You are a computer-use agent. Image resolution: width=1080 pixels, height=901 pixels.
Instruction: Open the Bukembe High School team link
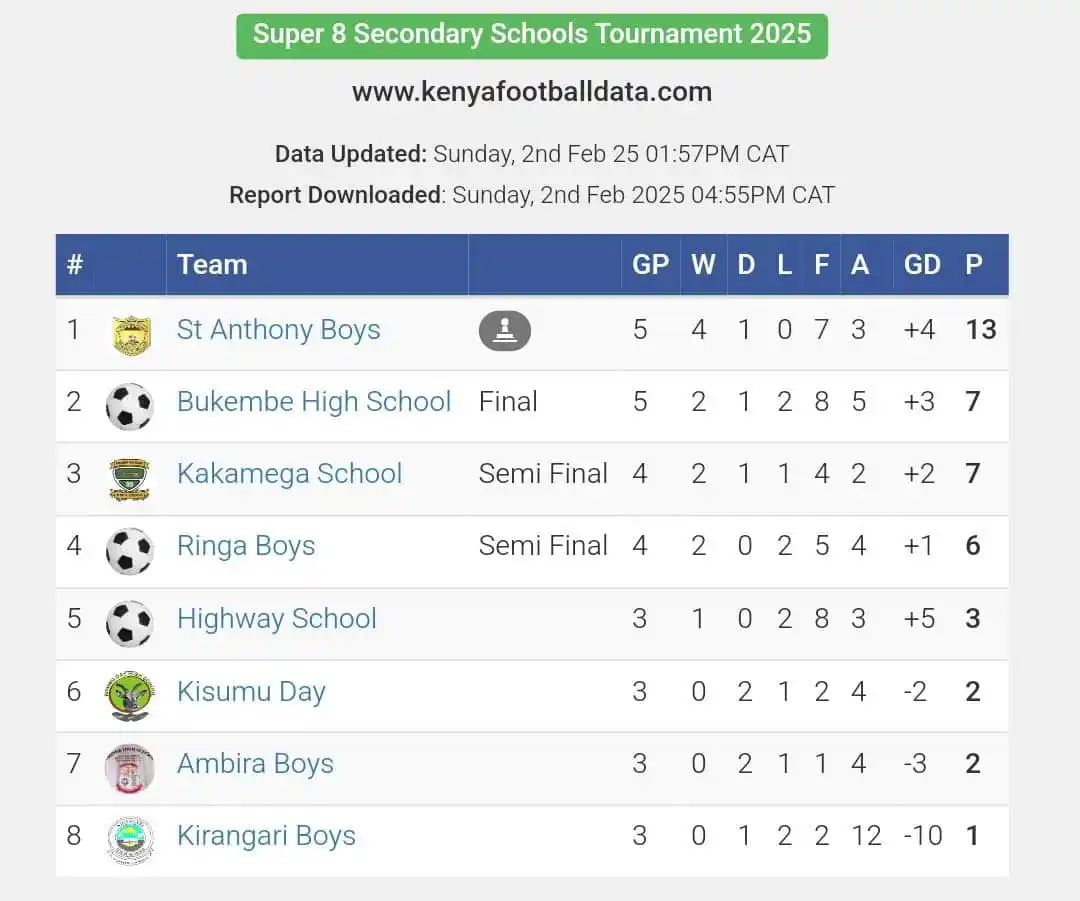(x=314, y=402)
